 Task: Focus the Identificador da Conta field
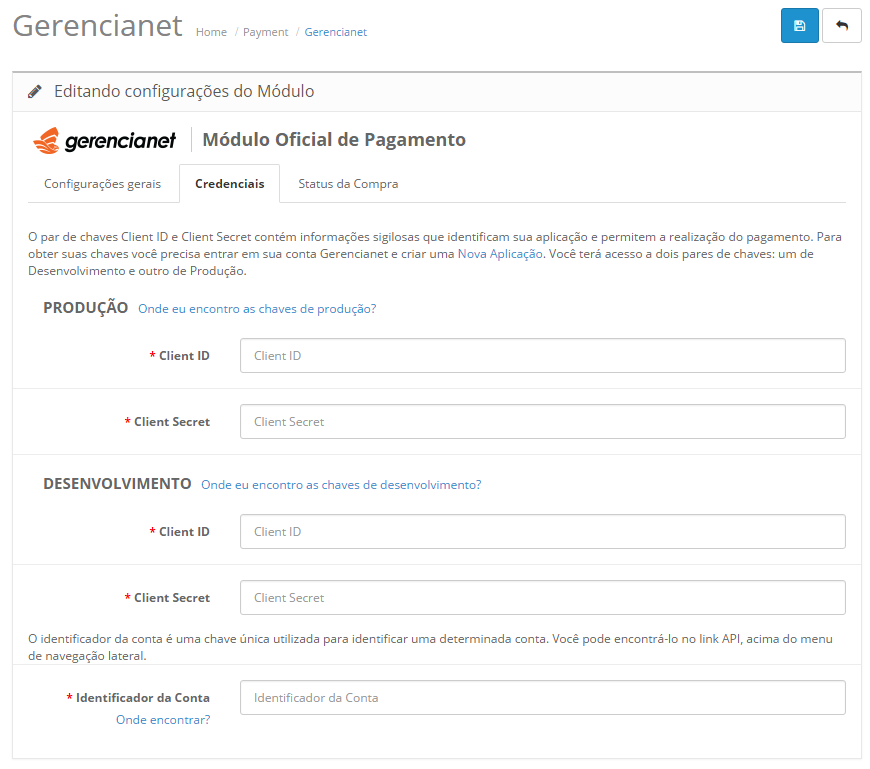[x=542, y=698]
